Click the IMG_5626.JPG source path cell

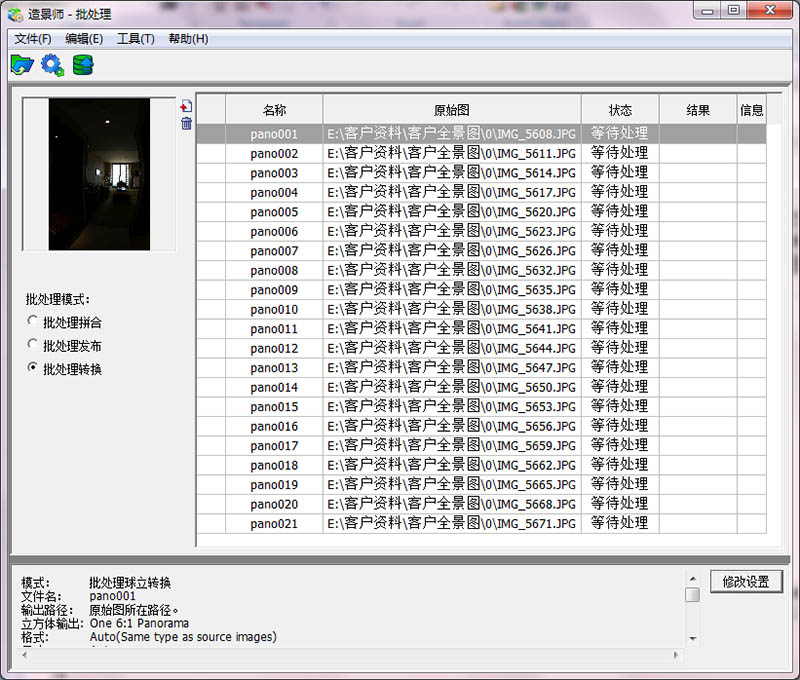tap(452, 251)
